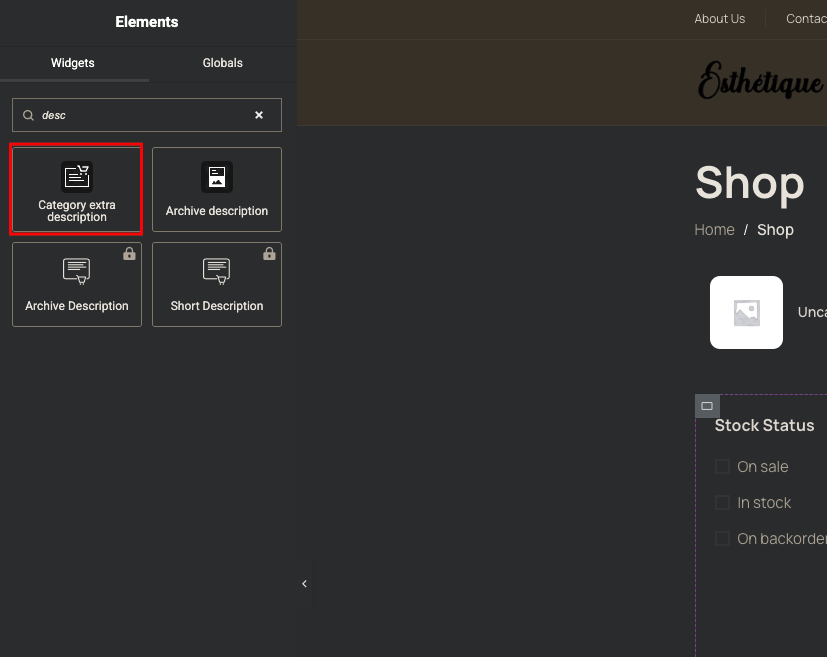827x657 pixels.
Task: Switch to the Widgets tab
Action: (73, 63)
